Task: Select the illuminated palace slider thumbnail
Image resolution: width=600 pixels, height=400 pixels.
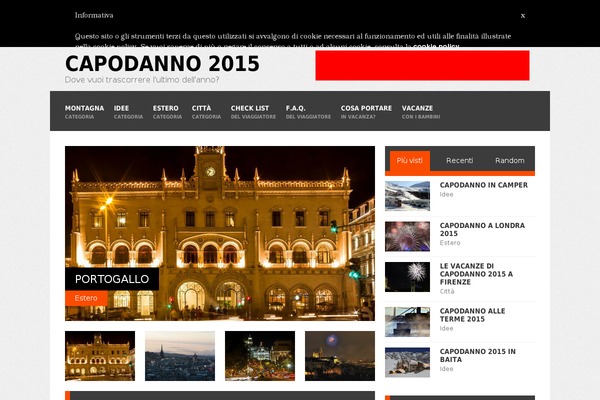Action: pyautogui.click(x=100, y=356)
